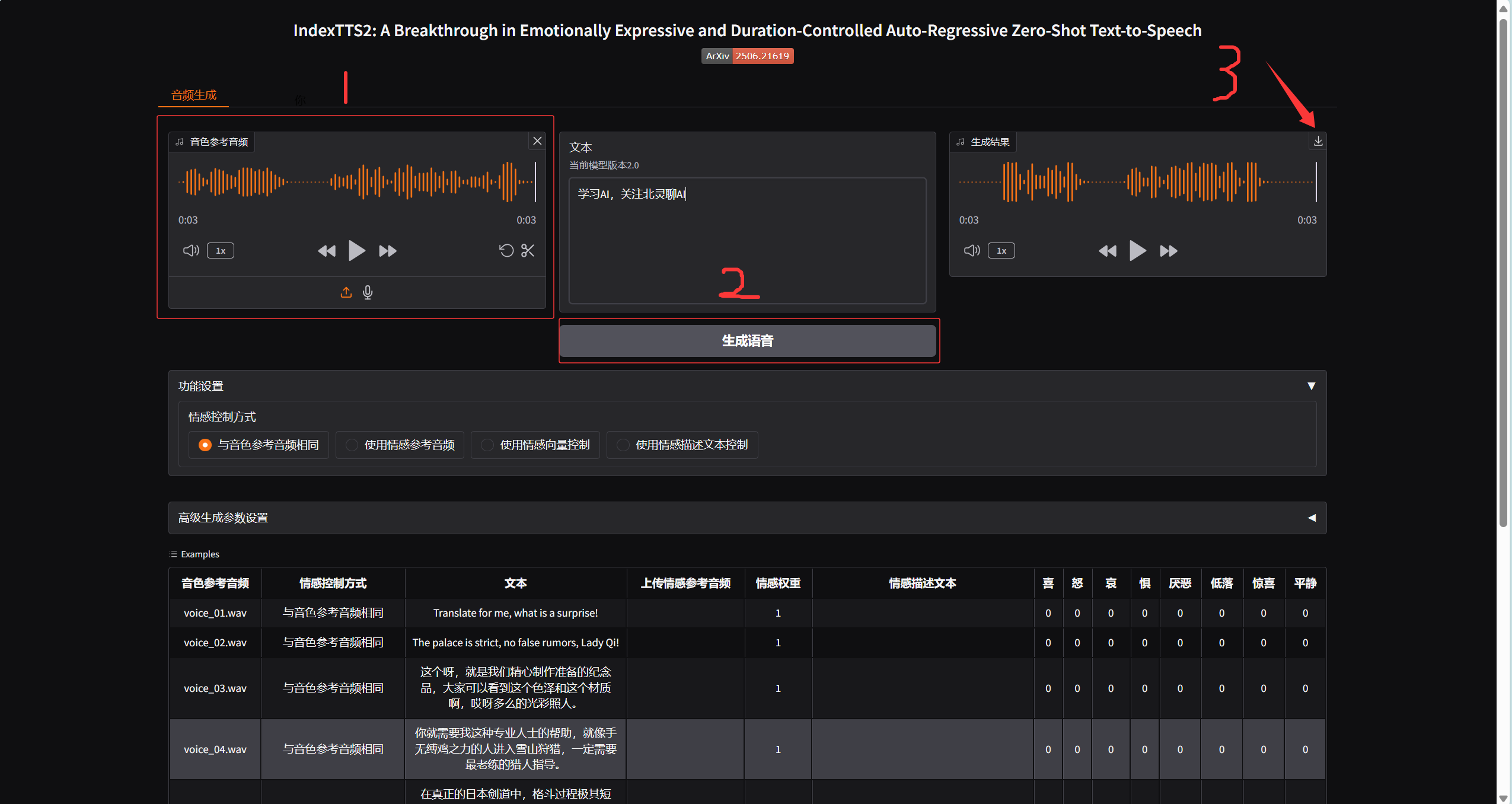Click the microphone record icon
The height and width of the screenshot is (804, 1512).
coord(368,292)
